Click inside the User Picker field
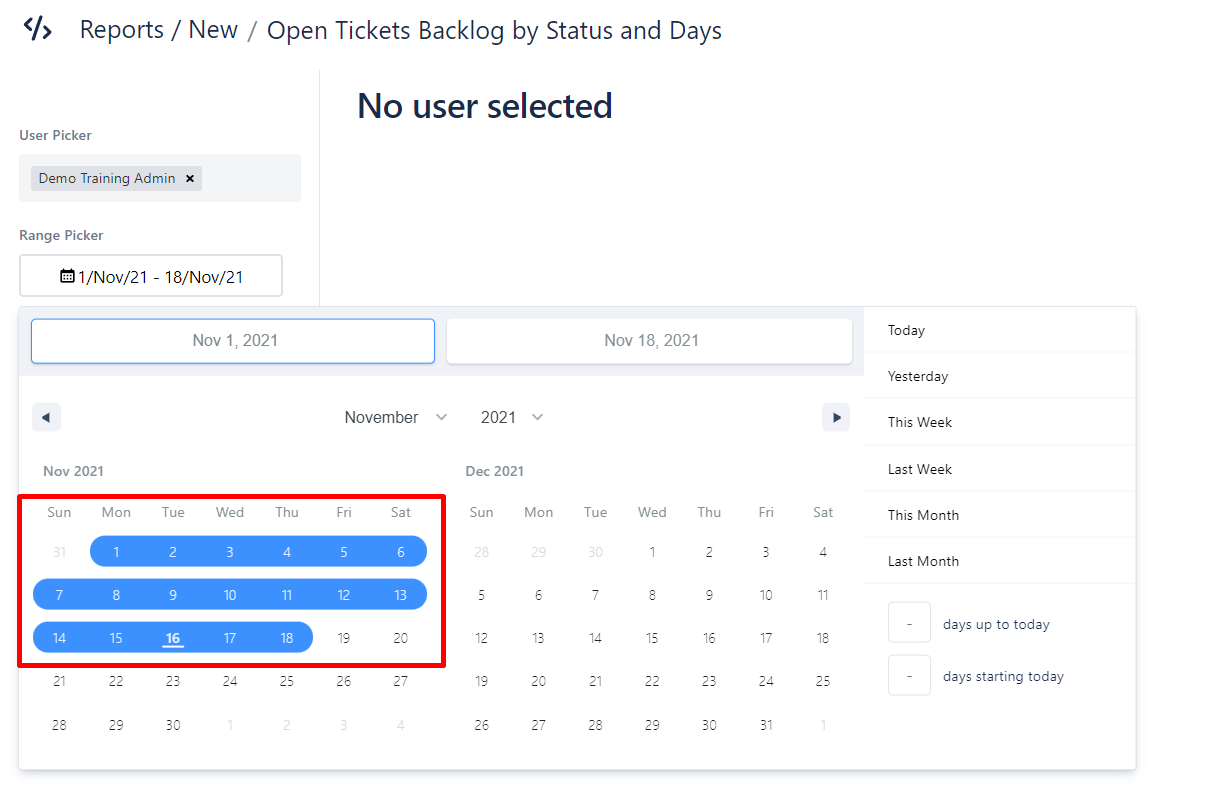This screenshot has width=1210, height=806. point(250,178)
